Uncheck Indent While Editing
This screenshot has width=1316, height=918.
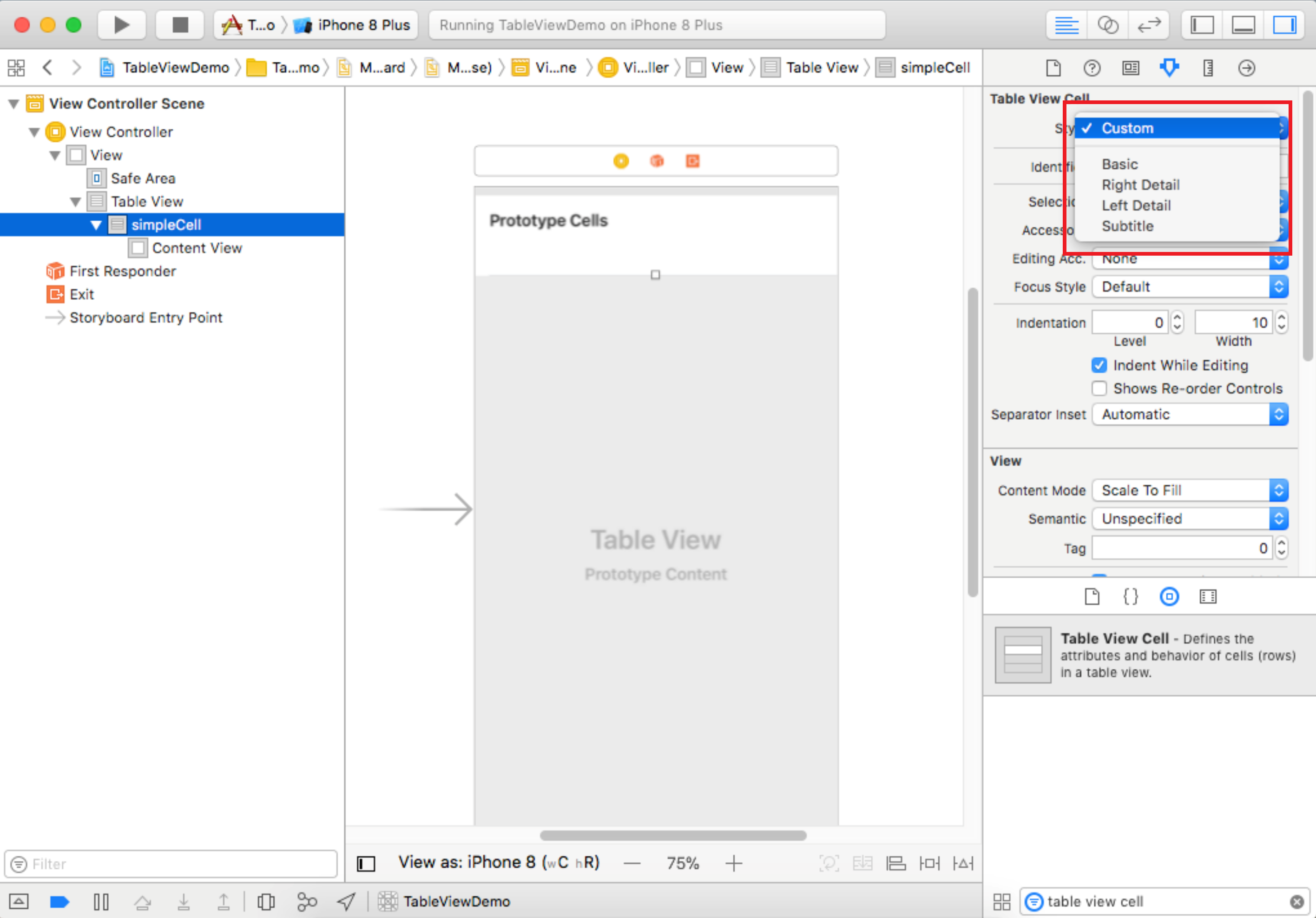(1099, 365)
